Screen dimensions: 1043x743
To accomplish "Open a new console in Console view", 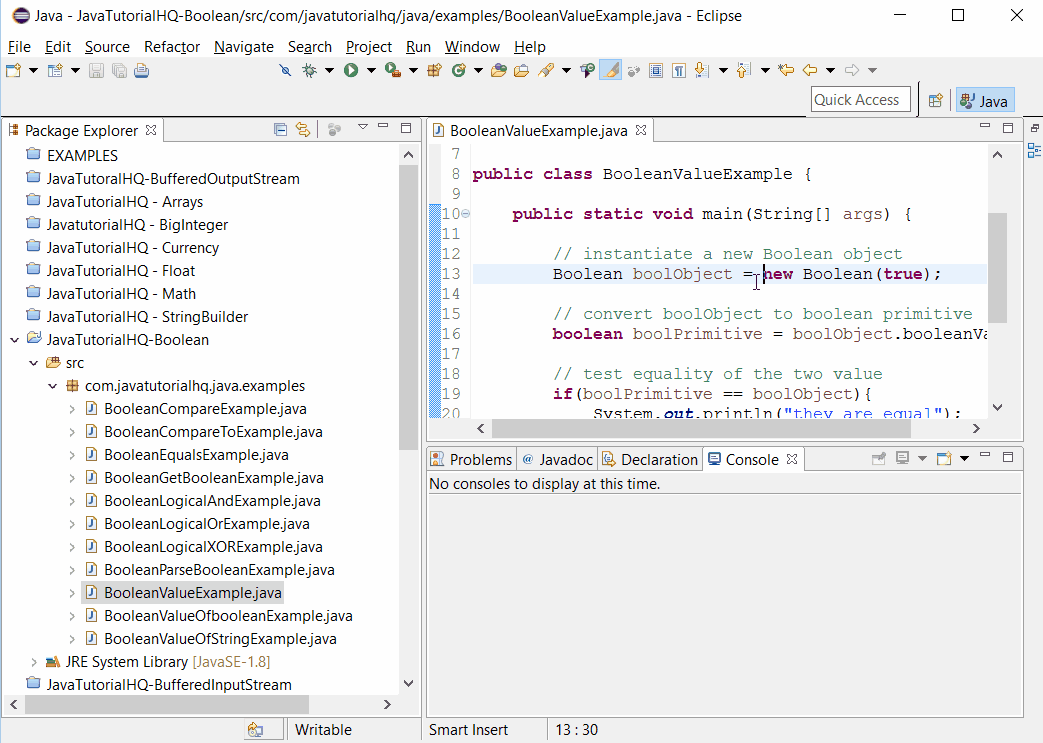I will [x=943, y=458].
